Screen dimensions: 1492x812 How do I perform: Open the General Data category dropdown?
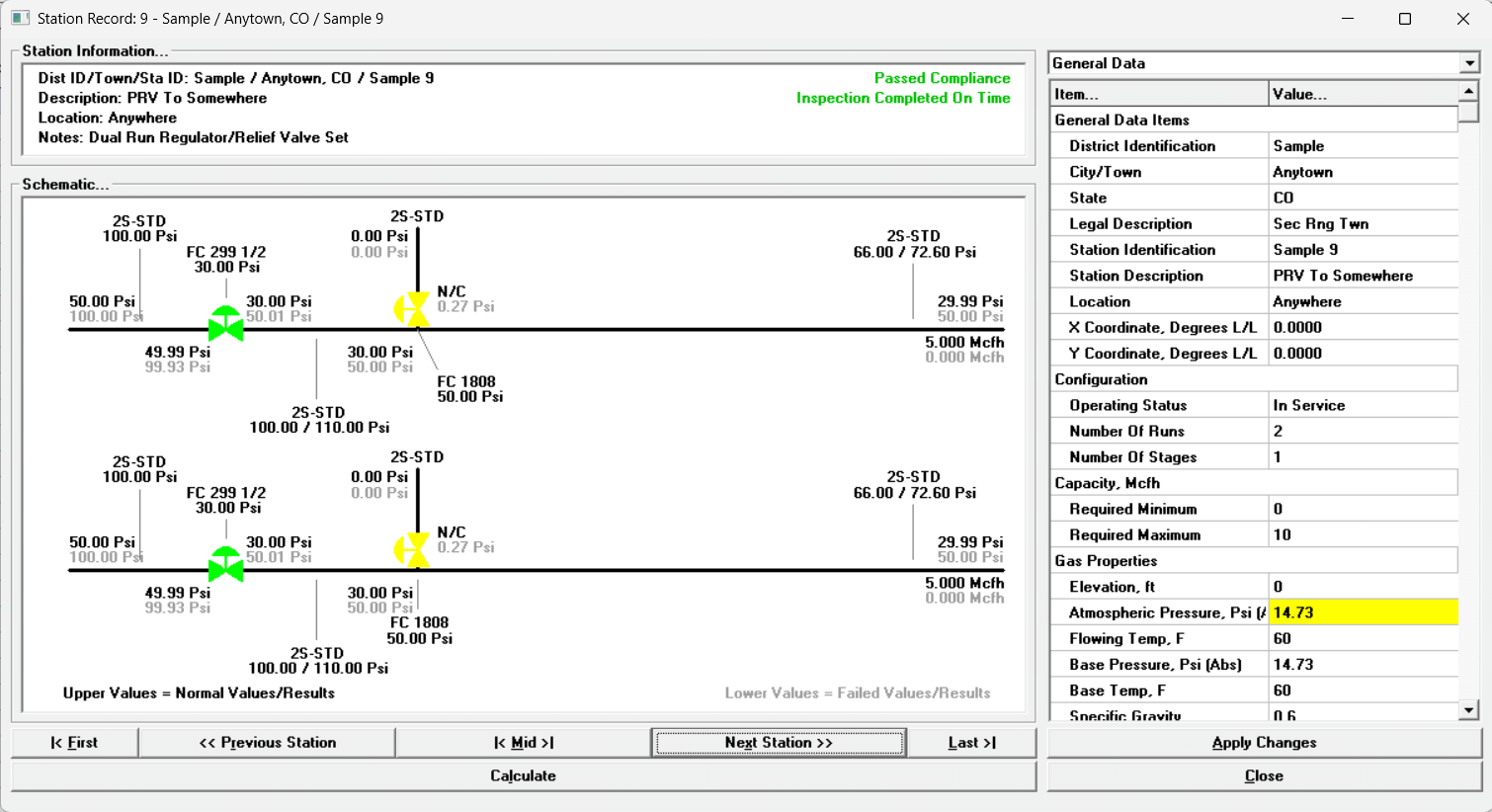click(x=1469, y=63)
